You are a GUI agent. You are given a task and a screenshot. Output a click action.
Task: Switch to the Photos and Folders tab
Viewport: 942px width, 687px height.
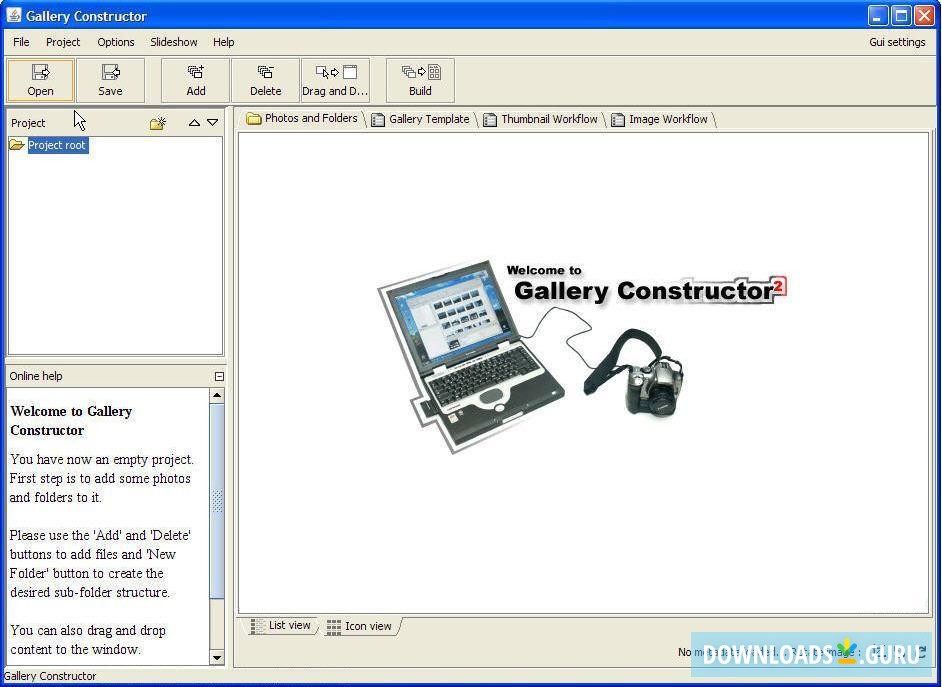[304, 118]
